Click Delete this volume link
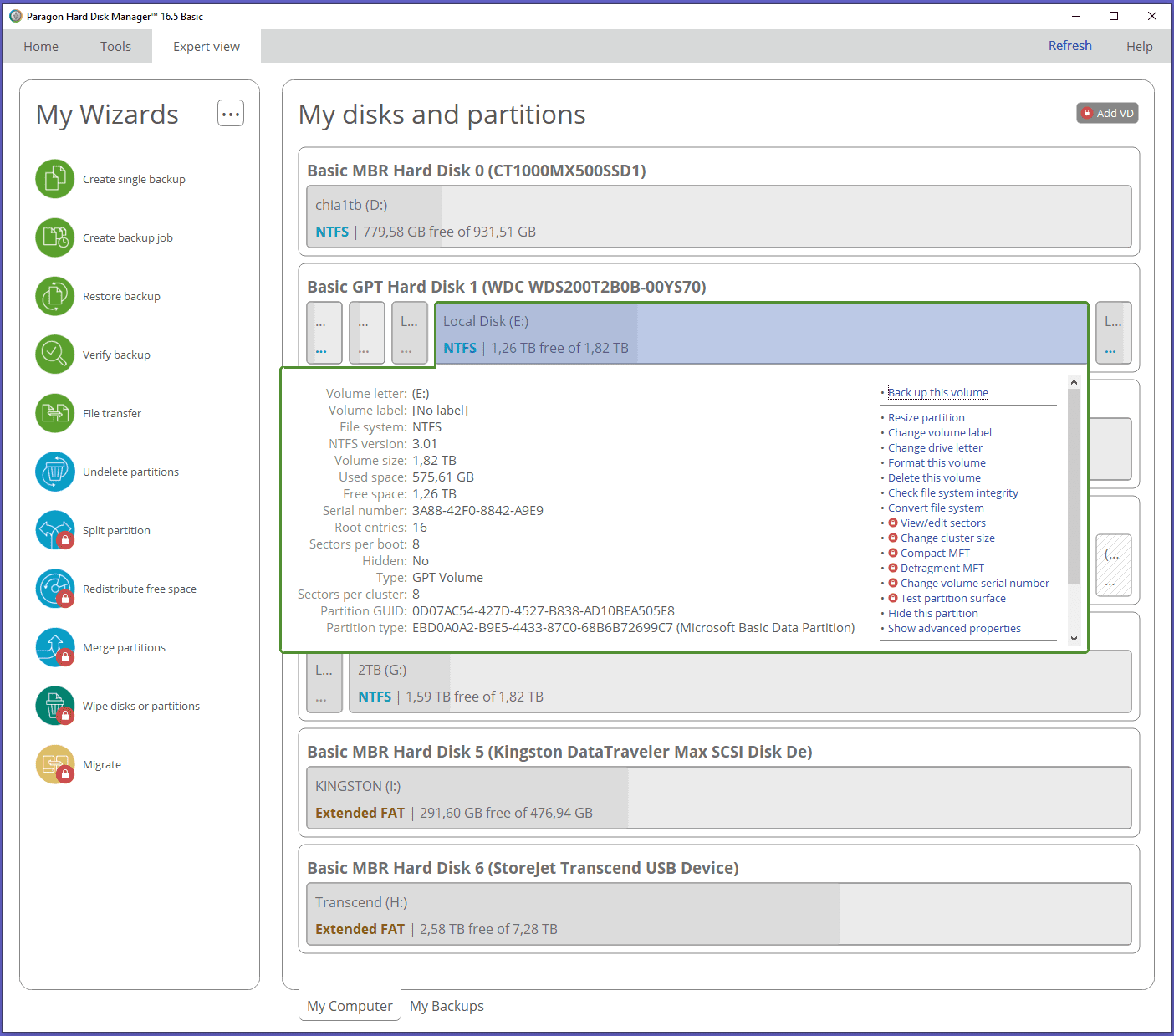The image size is (1174, 1036). (x=934, y=478)
